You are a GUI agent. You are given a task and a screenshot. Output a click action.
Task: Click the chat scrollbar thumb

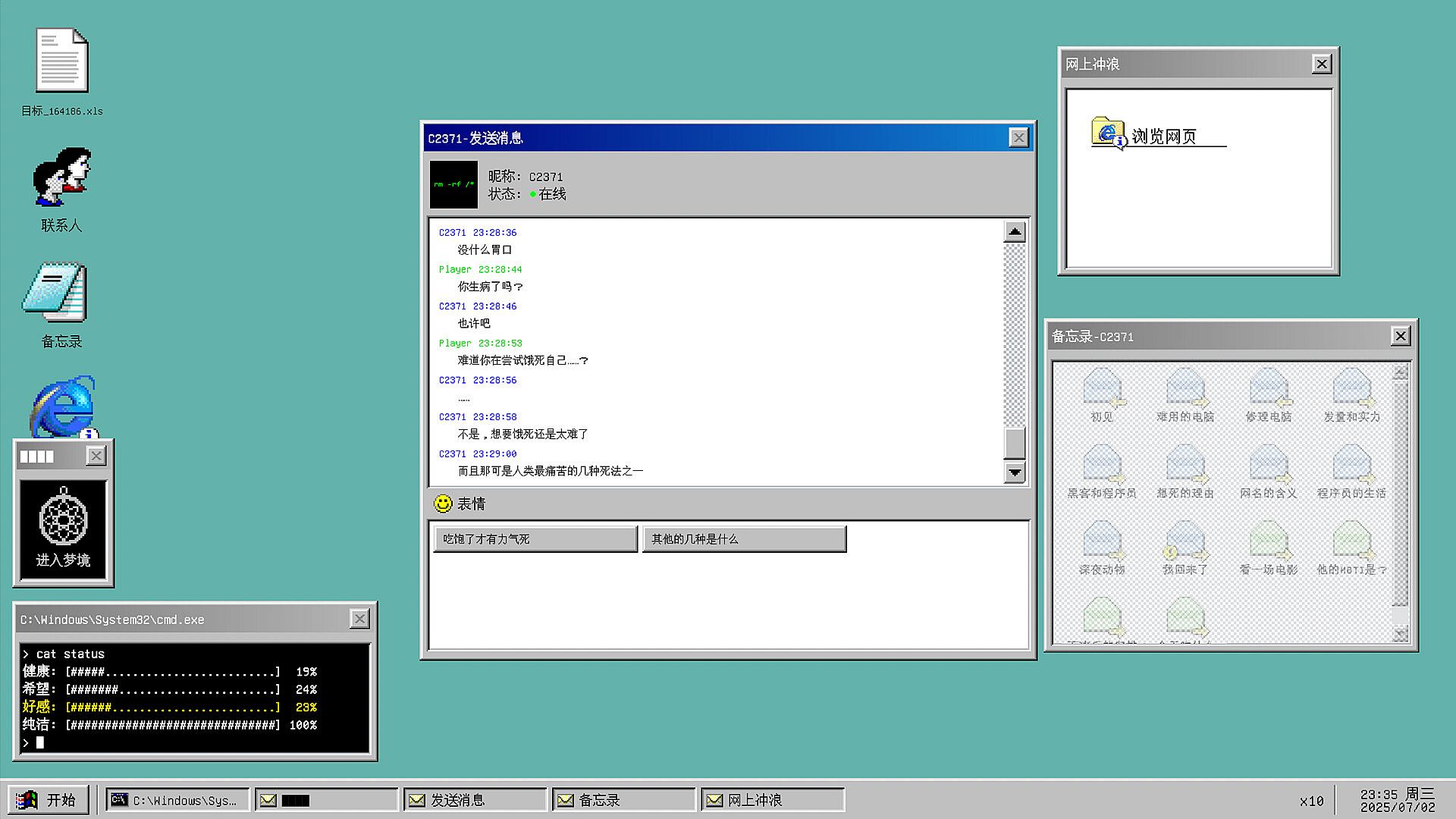(1014, 444)
